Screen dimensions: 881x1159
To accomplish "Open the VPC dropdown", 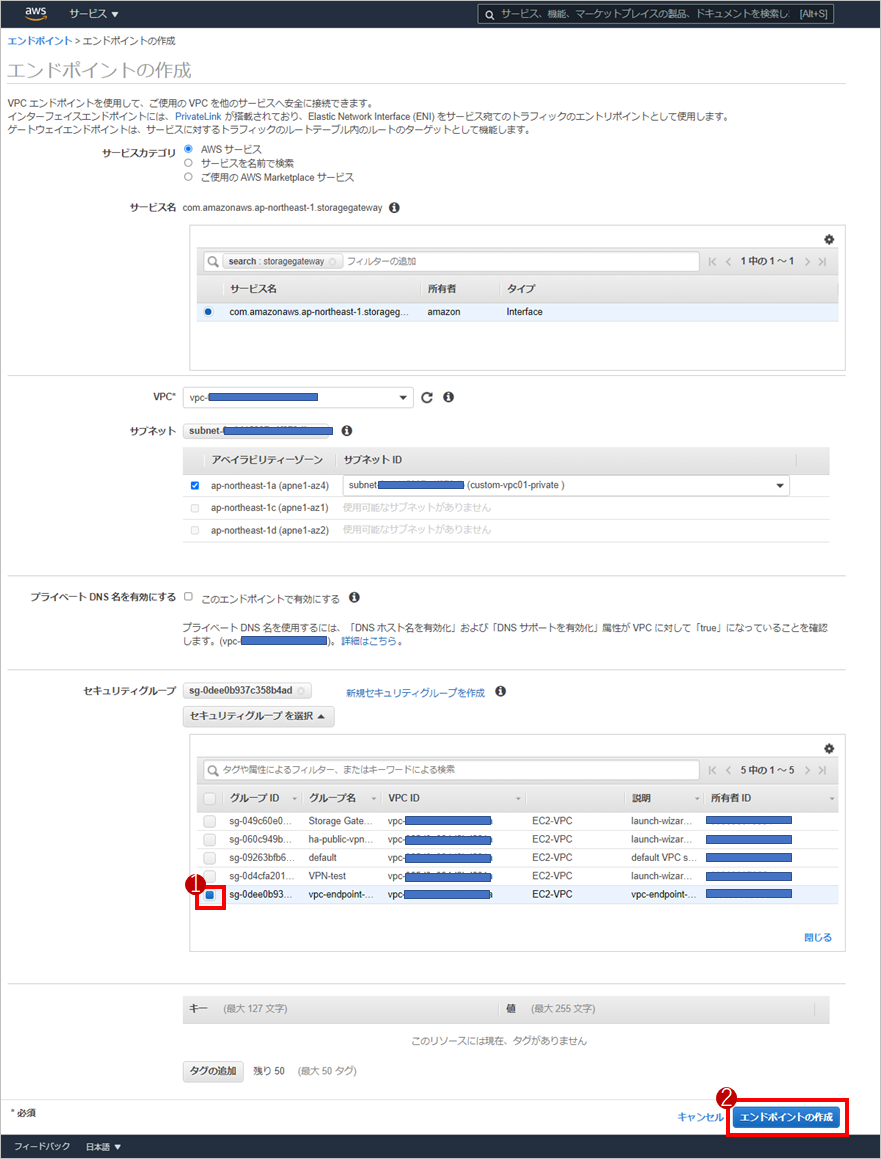I will tap(298, 398).
